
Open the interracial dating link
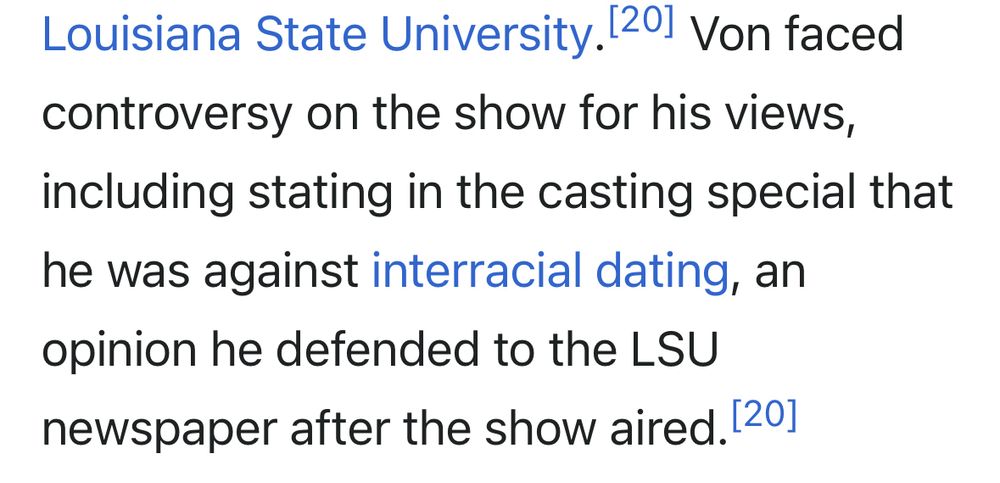pos(550,272)
